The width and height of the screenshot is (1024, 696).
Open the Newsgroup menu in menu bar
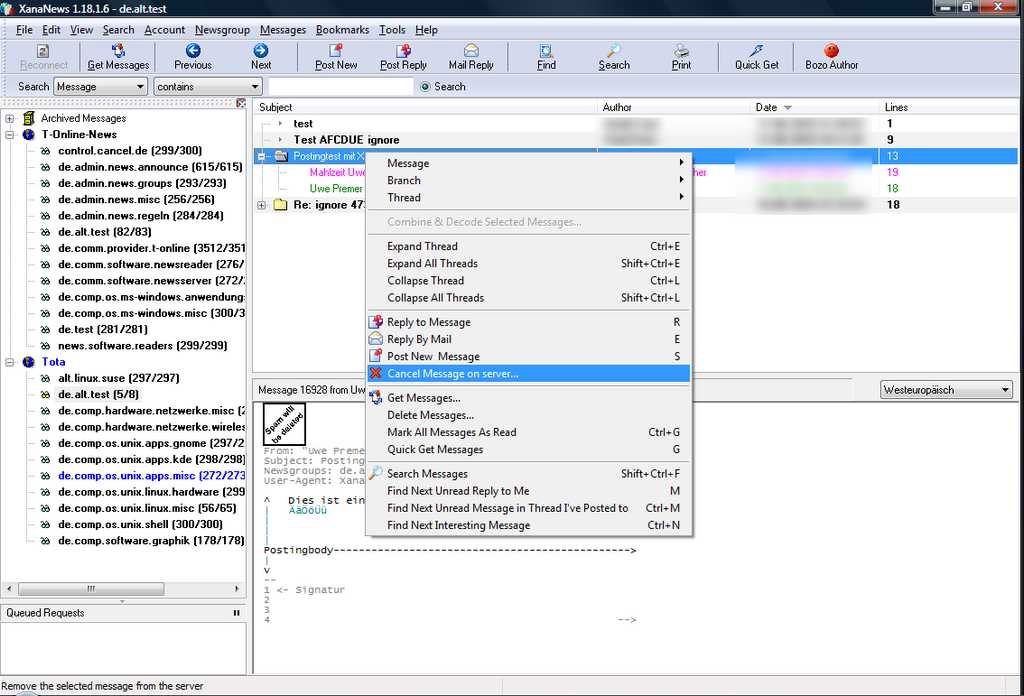(222, 30)
